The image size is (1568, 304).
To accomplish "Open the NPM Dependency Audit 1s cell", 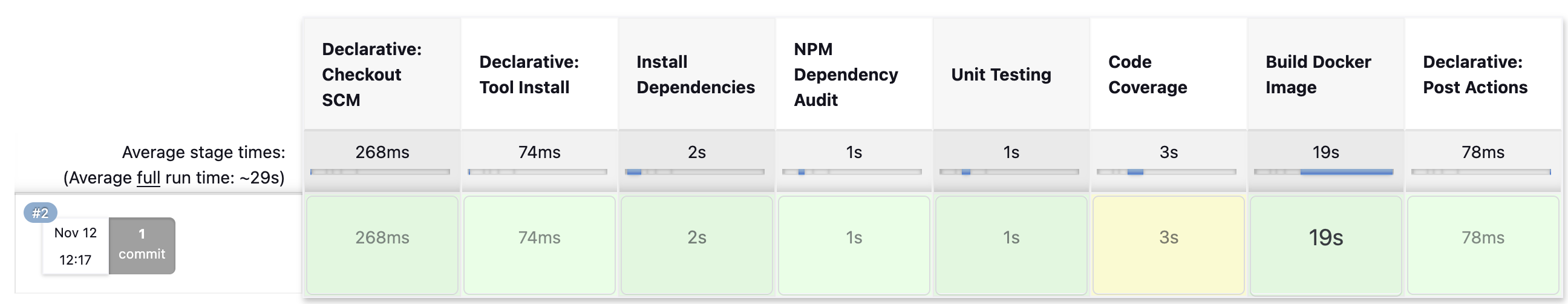I will pos(854,245).
